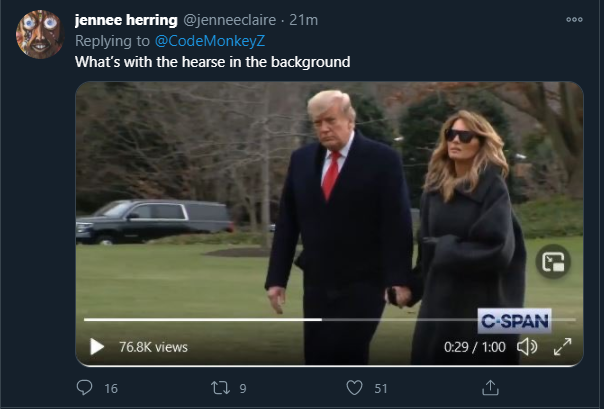Share the tweet

coord(490,387)
